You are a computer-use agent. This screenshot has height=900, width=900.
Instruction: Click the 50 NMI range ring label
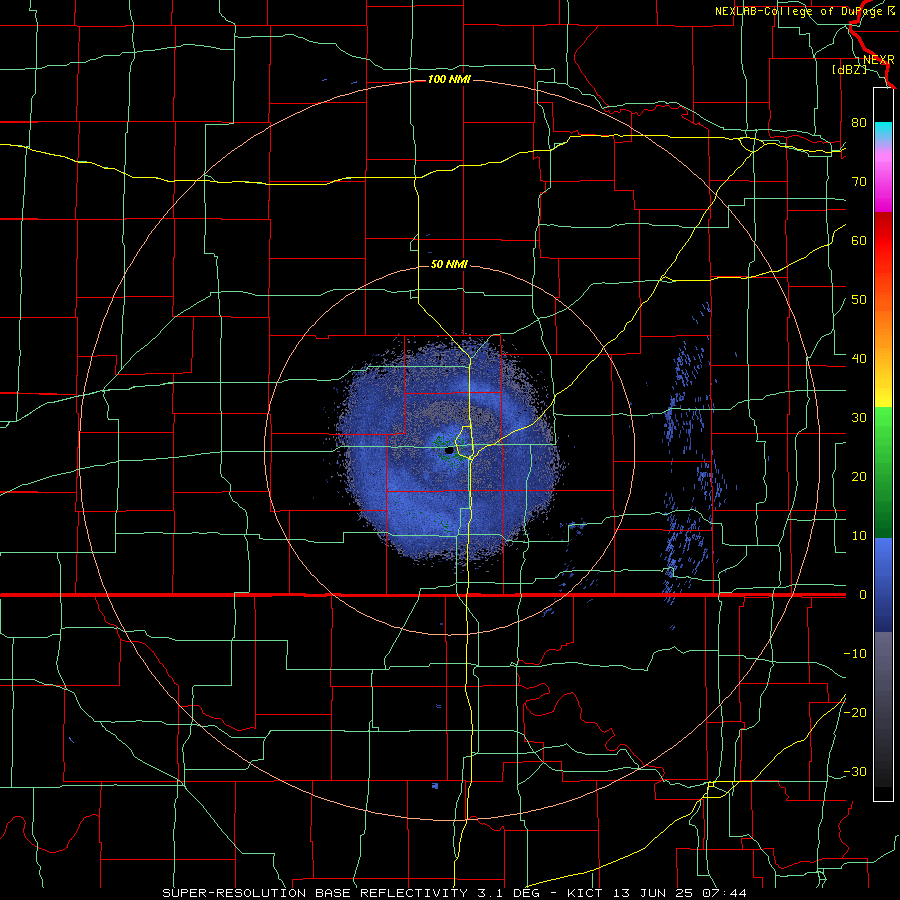coord(449,264)
